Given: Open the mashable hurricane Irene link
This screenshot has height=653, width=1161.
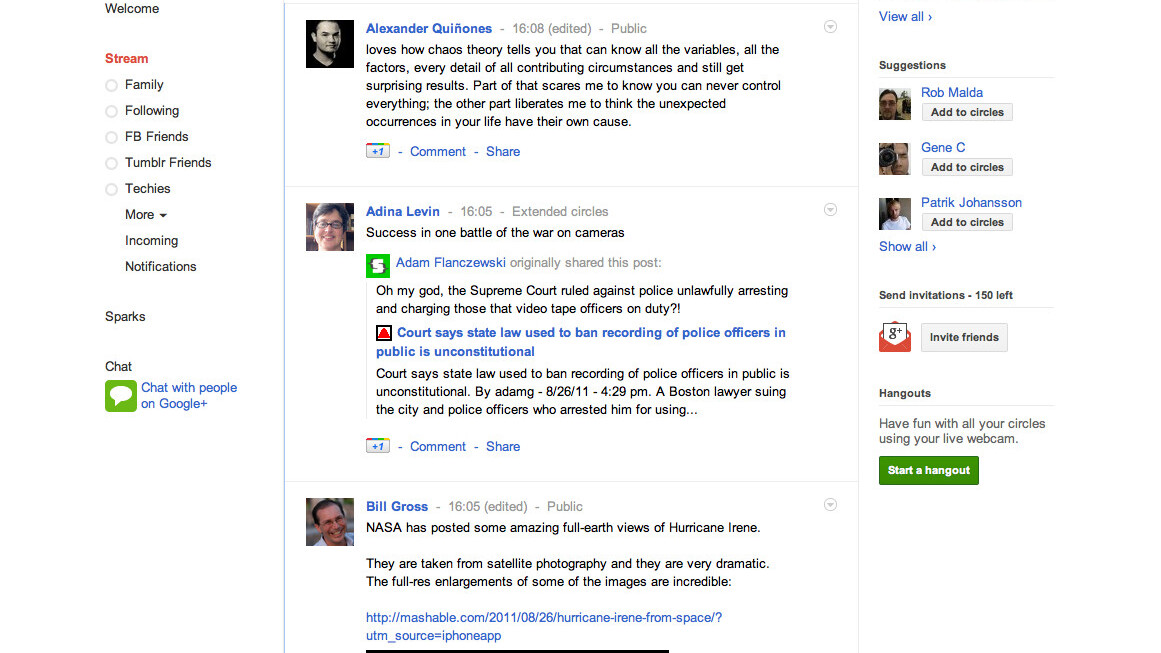Looking at the screenshot, I should click(x=543, y=618).
